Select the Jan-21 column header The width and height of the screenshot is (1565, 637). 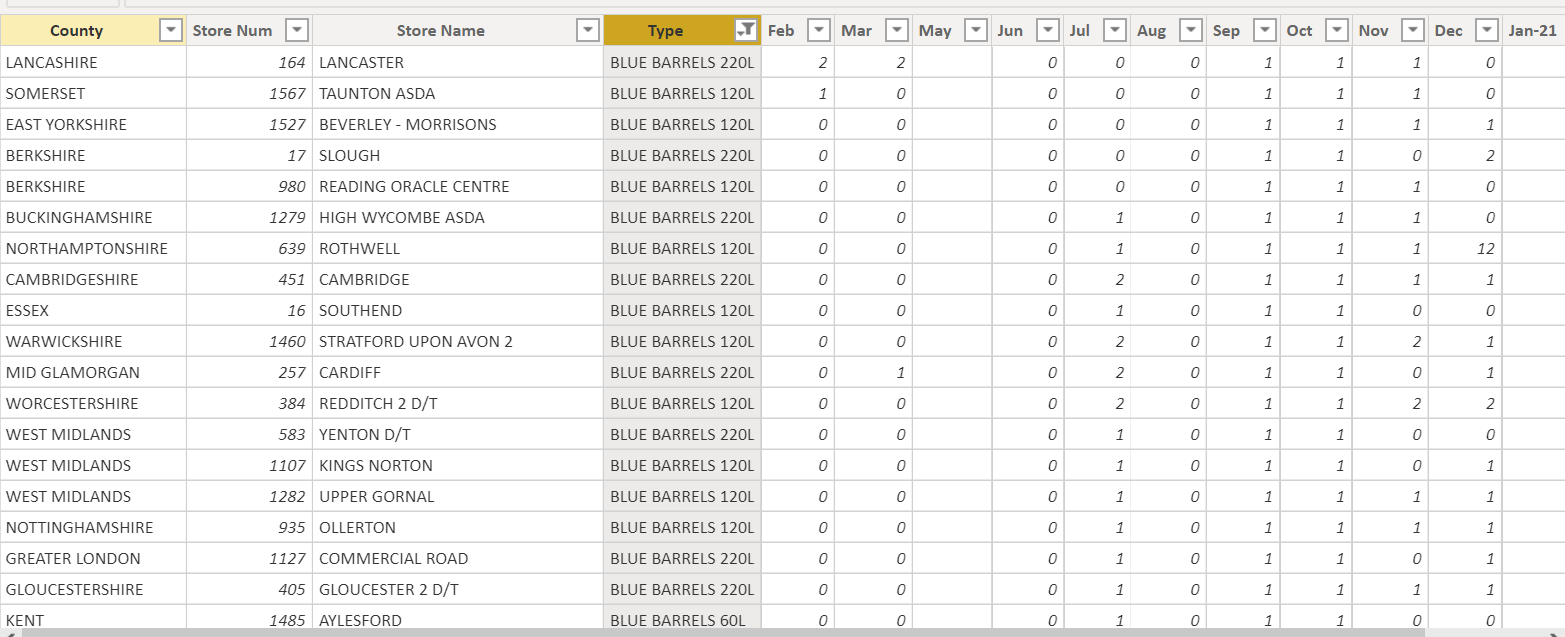click(x=1533, y=31)
